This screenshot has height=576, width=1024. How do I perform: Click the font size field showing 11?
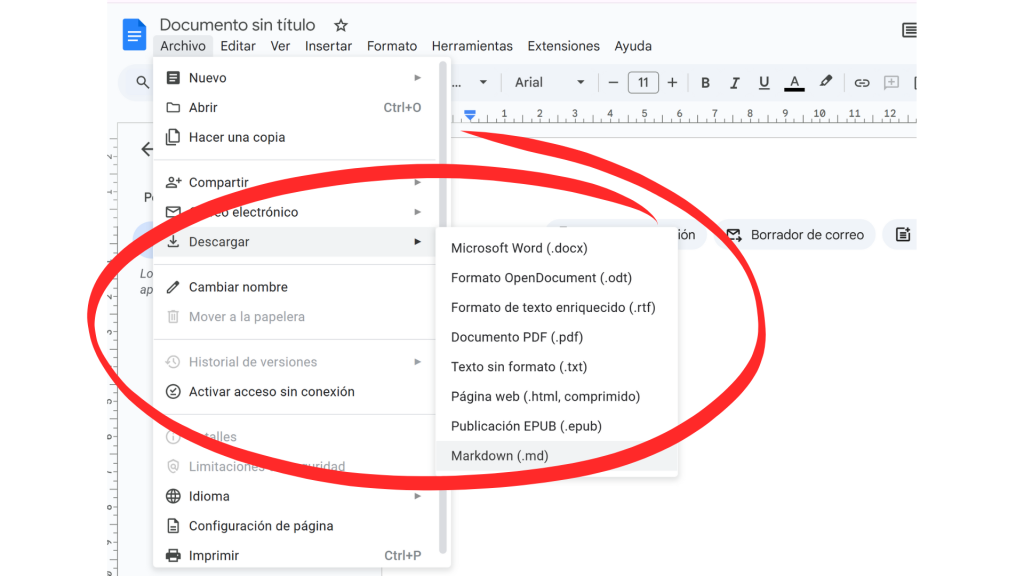click(643, 83)
